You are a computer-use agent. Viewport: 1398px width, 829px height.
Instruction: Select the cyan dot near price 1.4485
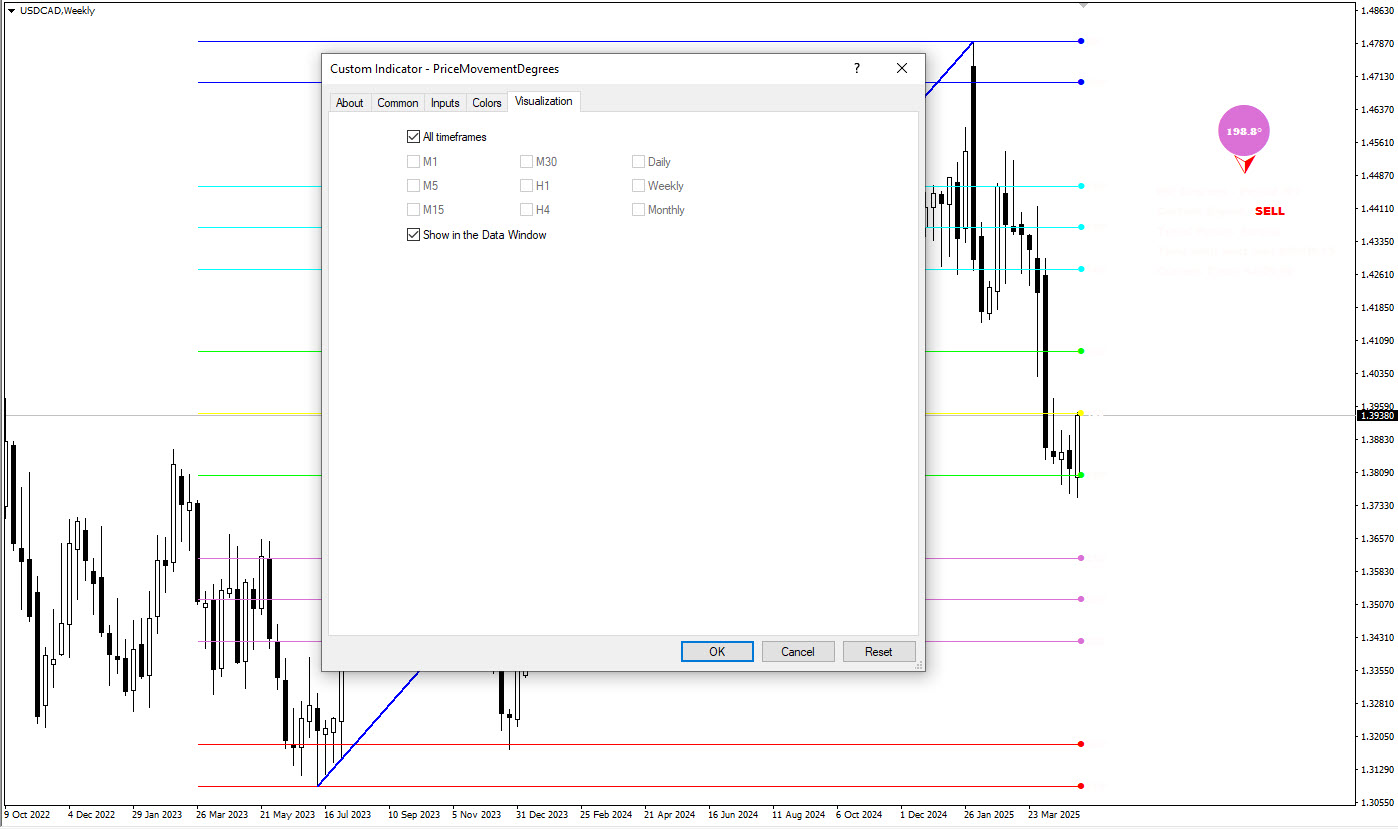pos(1081,186)
